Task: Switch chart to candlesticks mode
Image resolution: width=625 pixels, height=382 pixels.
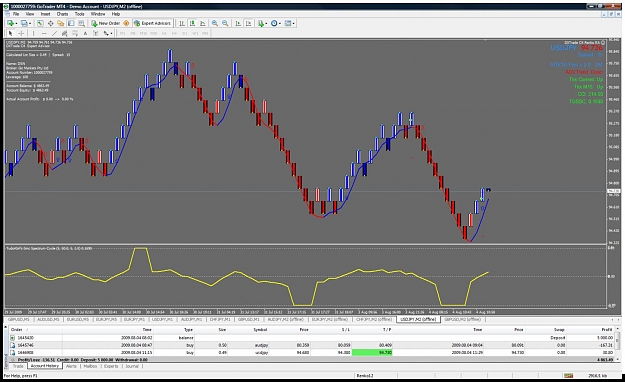Action: (x=192, y=23)
